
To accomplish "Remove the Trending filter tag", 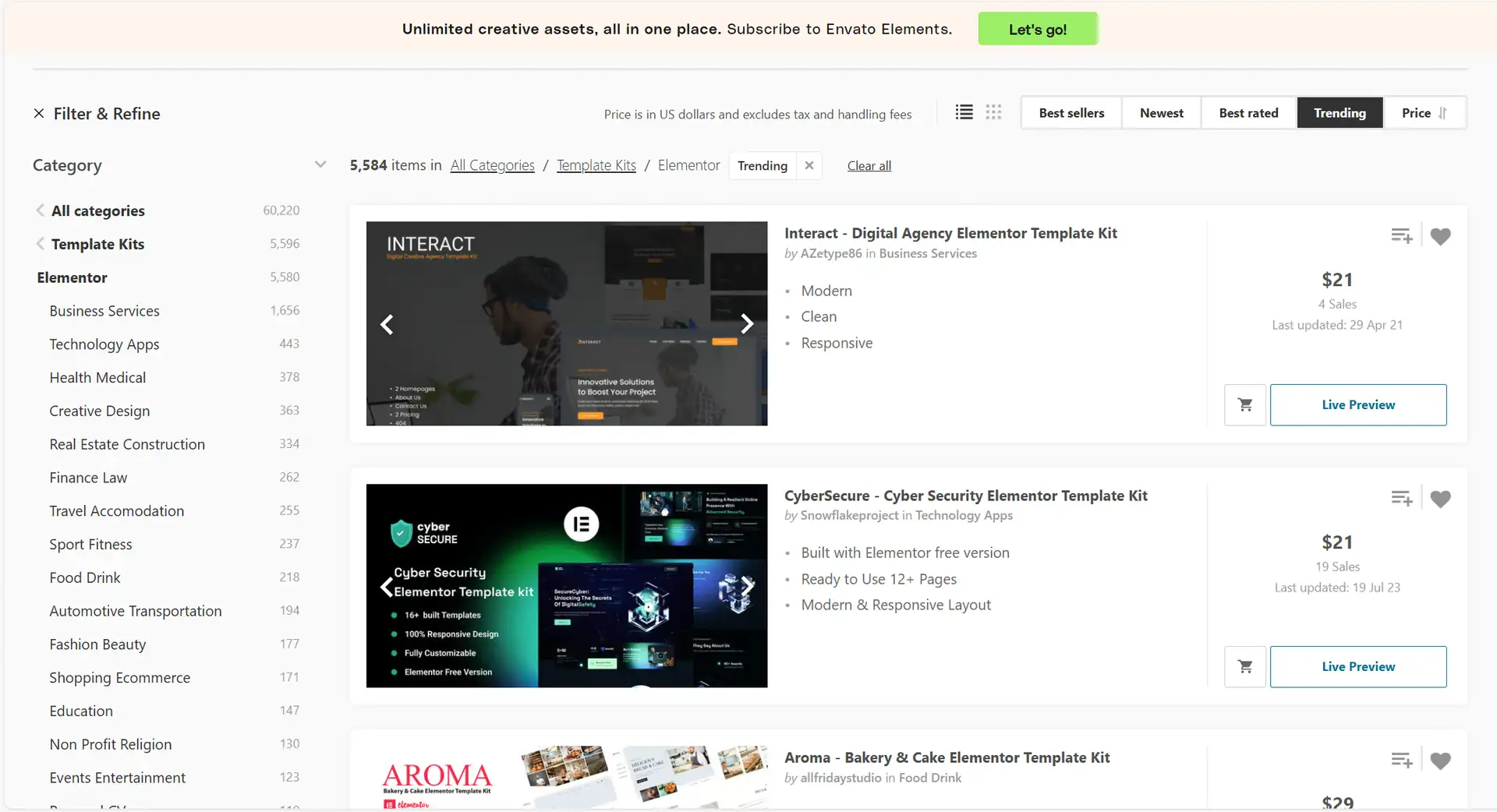I will [809, 165].
